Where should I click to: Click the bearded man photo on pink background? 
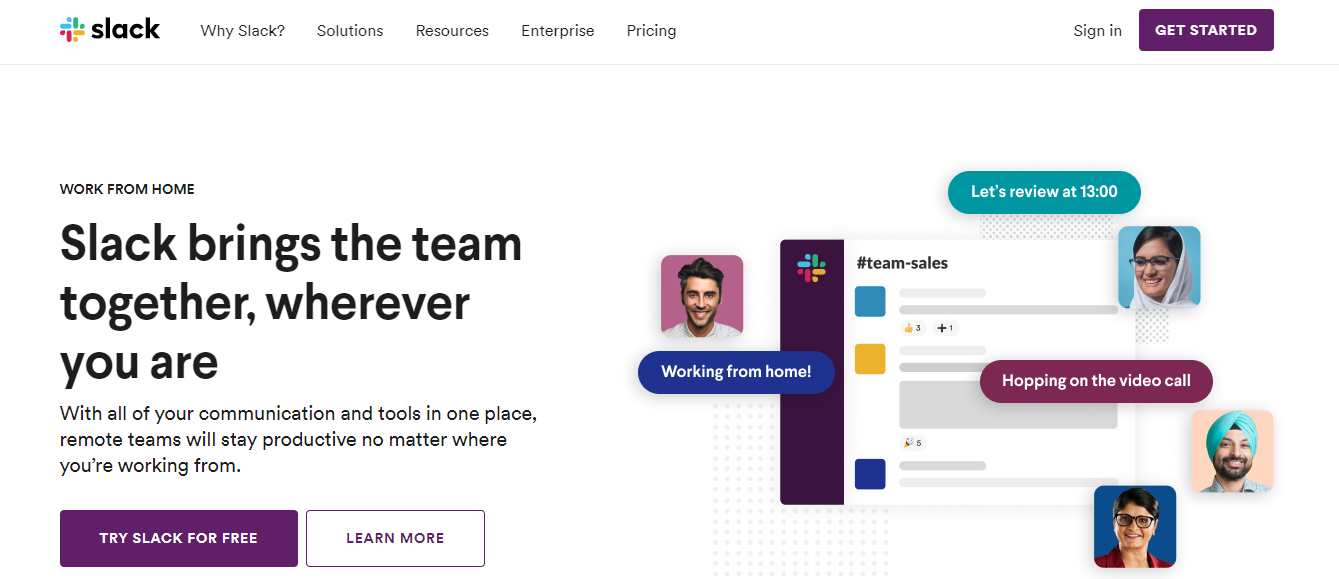(x=702, y=296)
